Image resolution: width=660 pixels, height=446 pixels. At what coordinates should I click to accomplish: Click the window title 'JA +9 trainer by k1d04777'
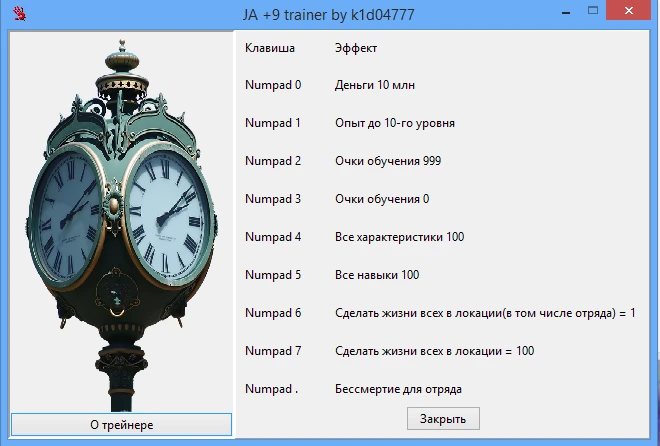tap(328, 15)
